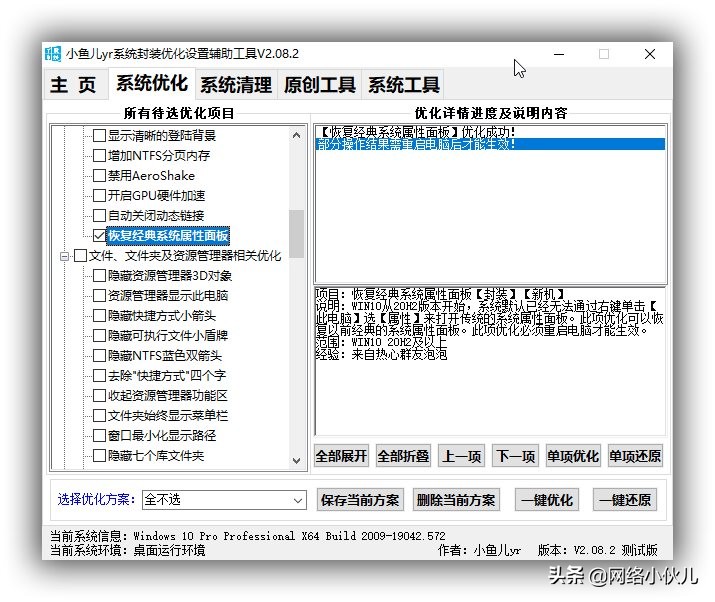The image size is (715, 602).
Task: Check 自动关闭动态链接 option
Action: pos(99,215)
